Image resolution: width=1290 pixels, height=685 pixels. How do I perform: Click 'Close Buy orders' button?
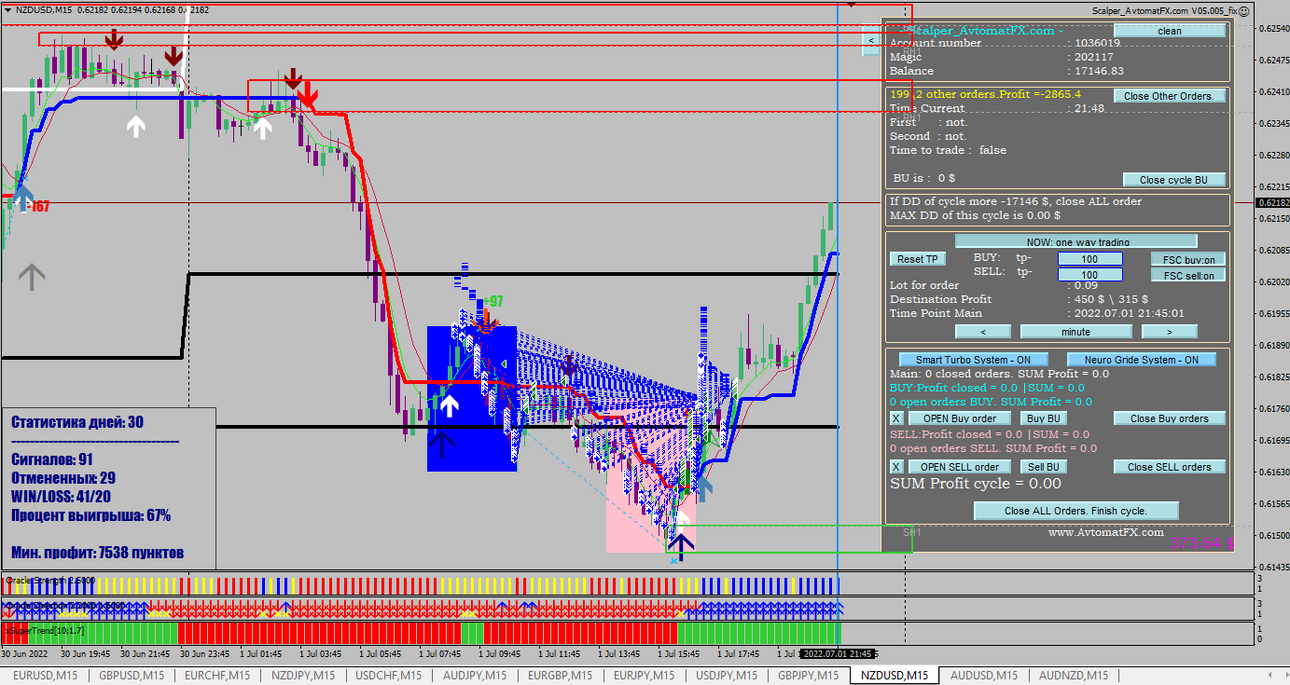[x=1169, y=418]
